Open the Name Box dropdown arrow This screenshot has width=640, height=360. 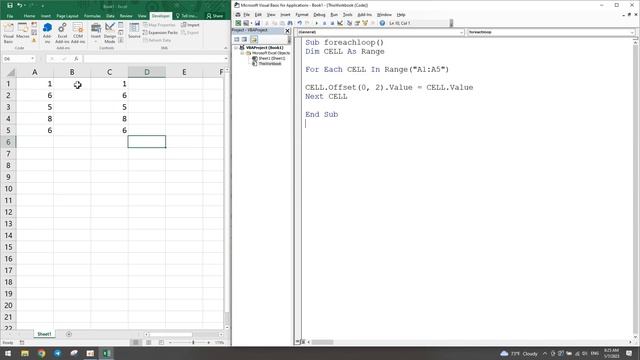click(33, 59)
